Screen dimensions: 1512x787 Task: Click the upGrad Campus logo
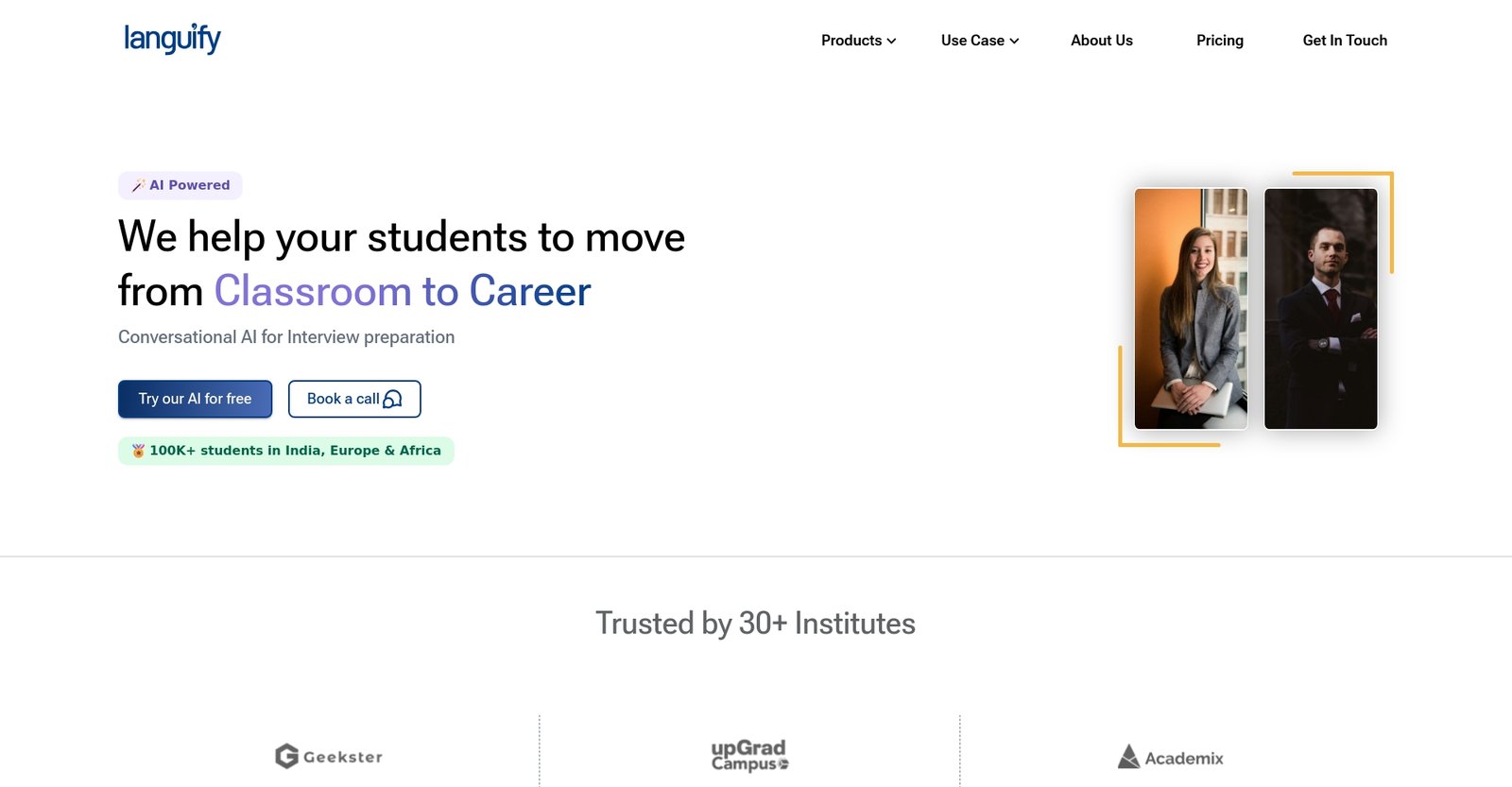click(749, 756)
